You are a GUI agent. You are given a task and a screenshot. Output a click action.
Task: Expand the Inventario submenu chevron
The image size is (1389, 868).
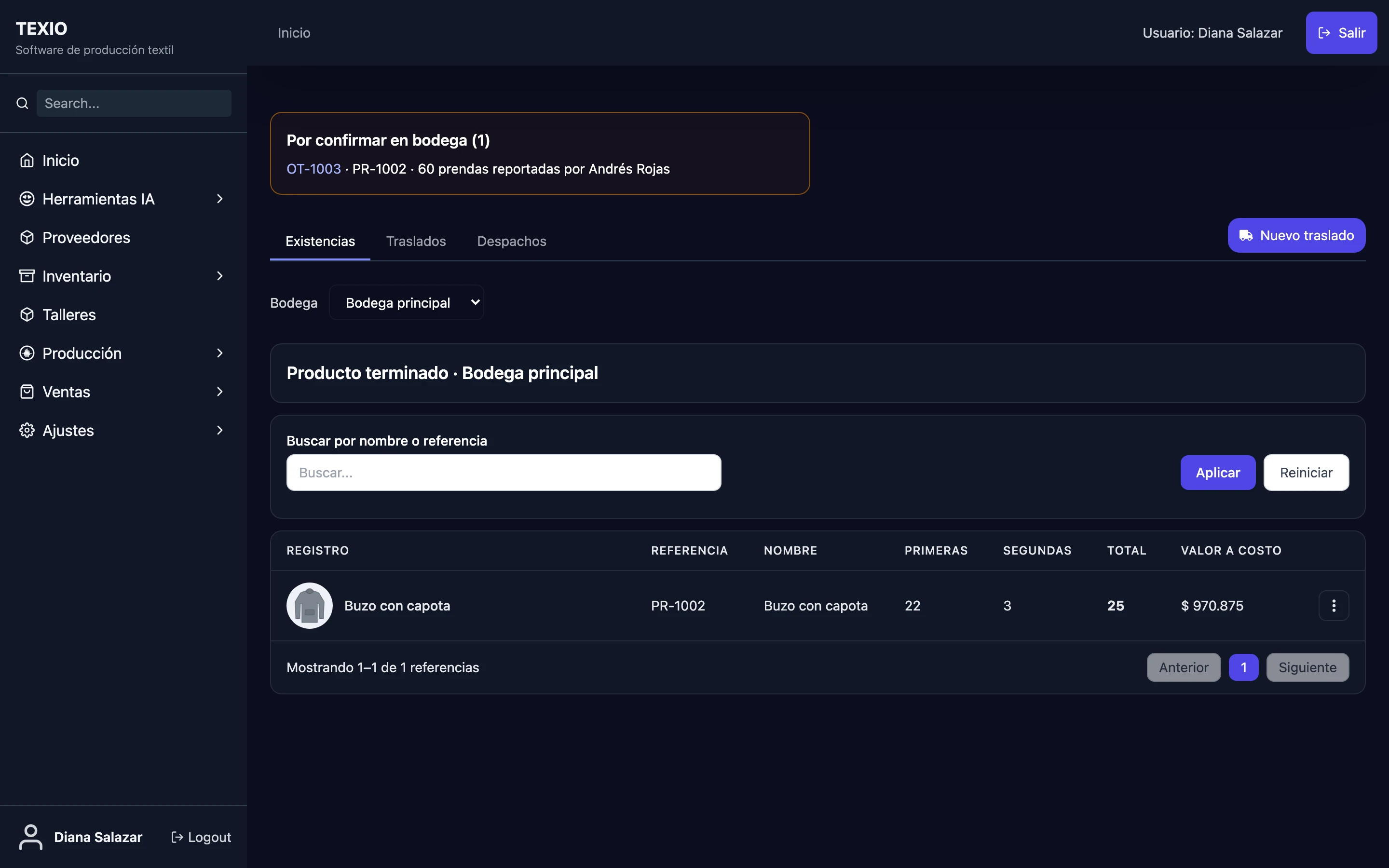(x=220, y=276)
